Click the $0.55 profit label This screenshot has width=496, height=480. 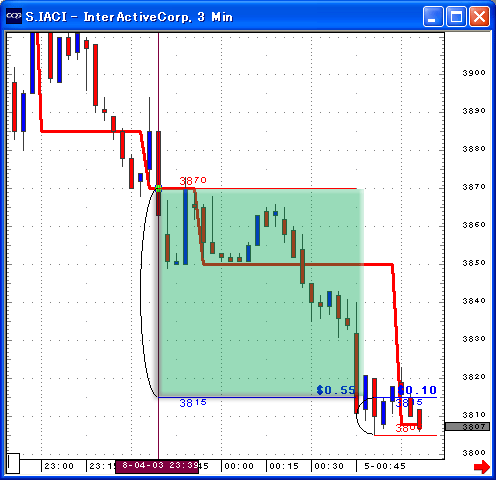pyautogui.click(x=336, y=390)
